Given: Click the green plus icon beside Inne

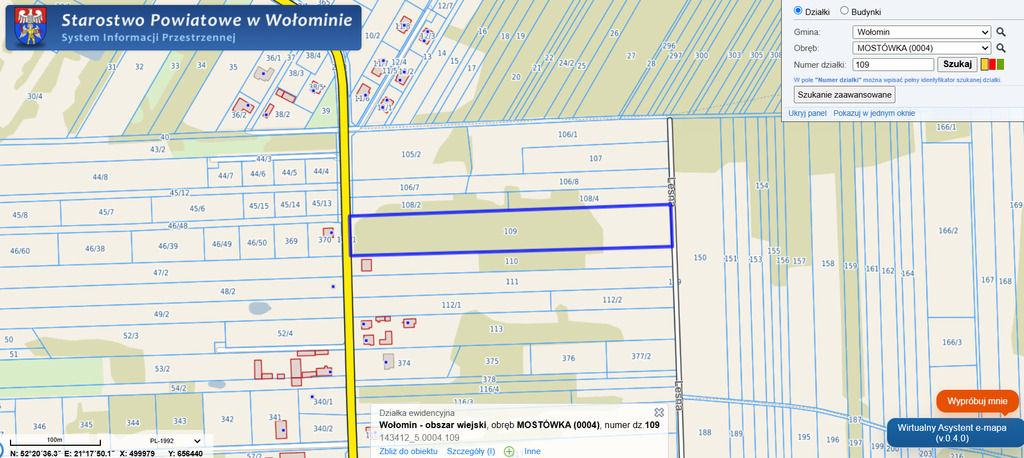Looking at the screenshot, I should pos(509,451).
